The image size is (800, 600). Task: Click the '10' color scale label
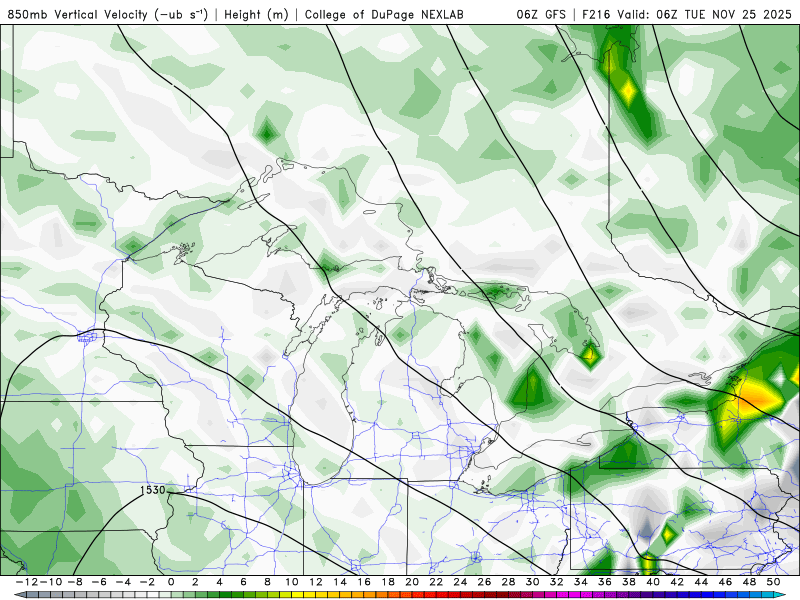tap(291, 582)
